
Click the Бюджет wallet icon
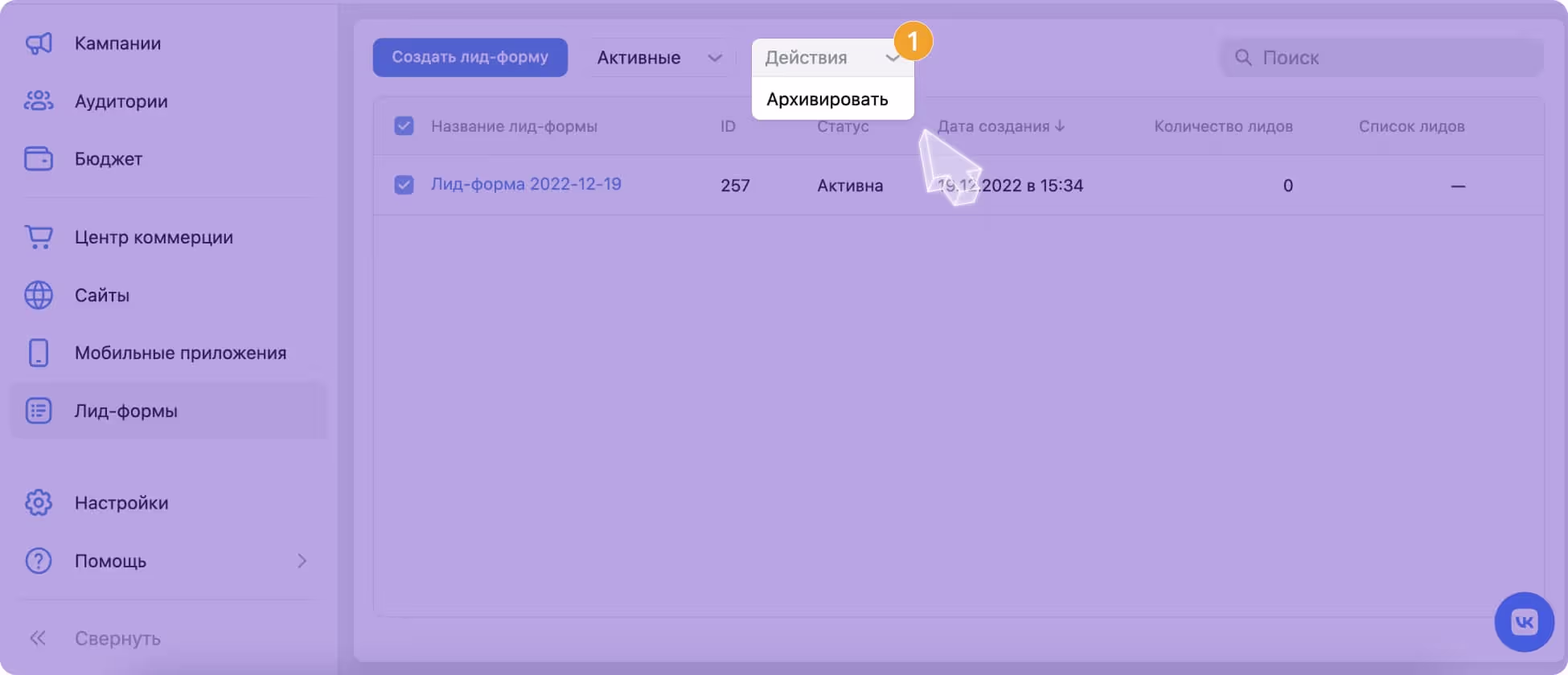click(39, 159)
